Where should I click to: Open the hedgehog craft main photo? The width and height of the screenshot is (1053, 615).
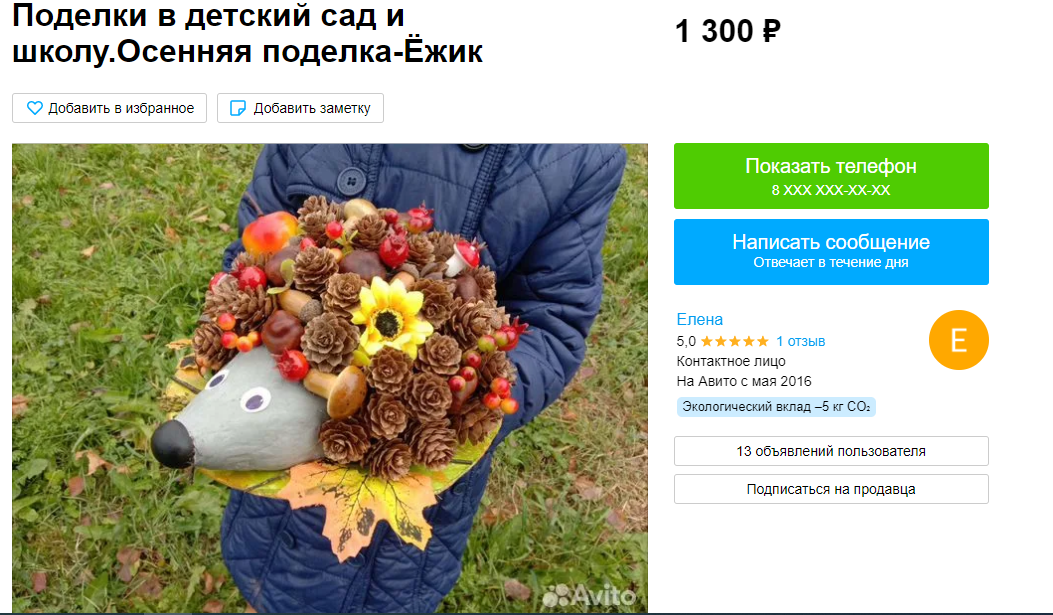tap(330, 378)
